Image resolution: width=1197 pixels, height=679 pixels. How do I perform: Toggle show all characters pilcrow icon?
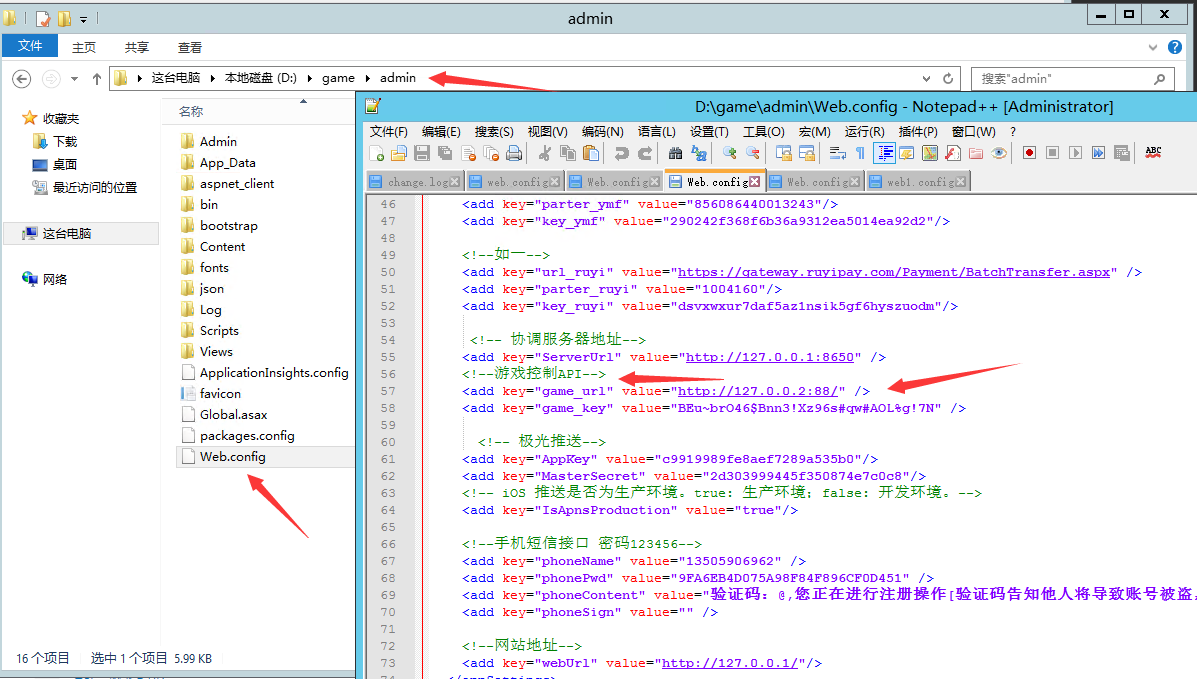860,153
